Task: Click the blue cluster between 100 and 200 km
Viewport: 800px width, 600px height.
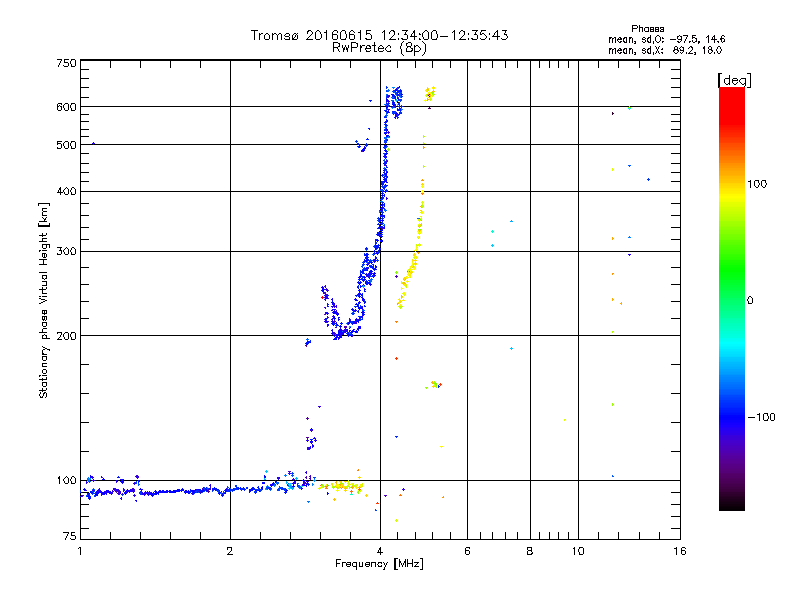Action: [x=311, y=442]
